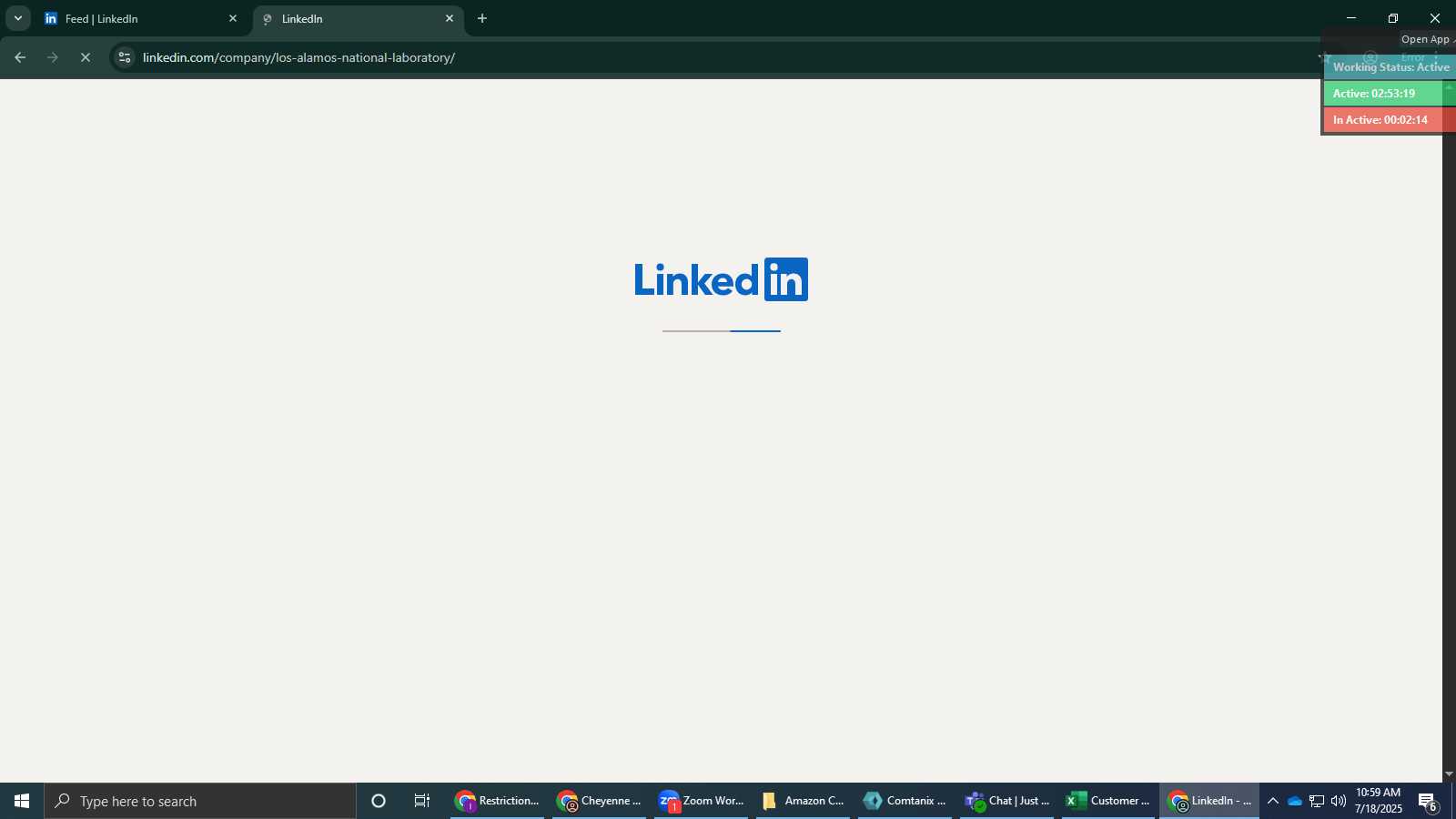Open the network tray icon
1456x819 pixels.
tap(1317, 801)
